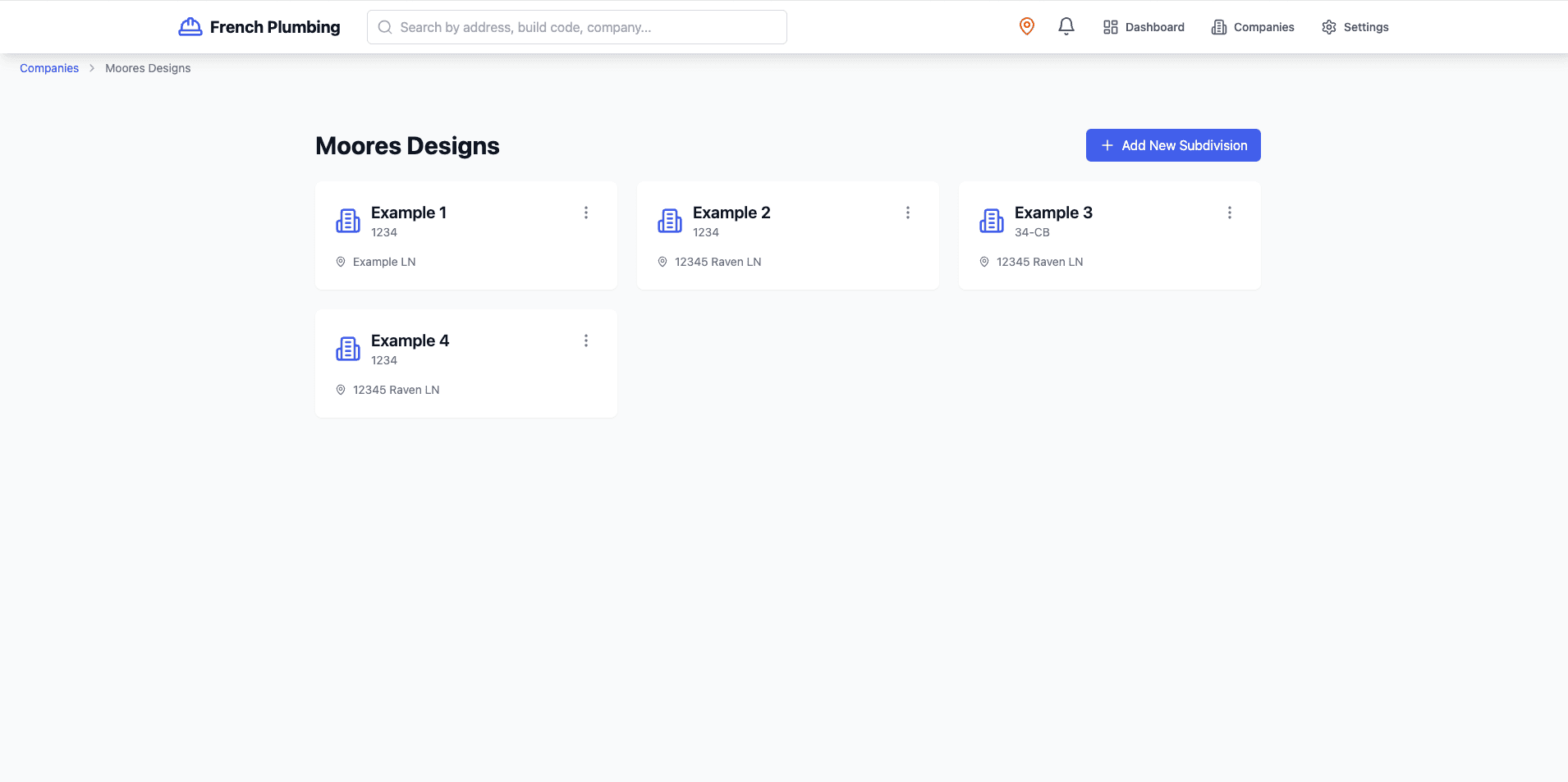Viewport: 1568px width, 782px height.
Task: Click the search magnifier icon
Action: [x=385, y=27]
